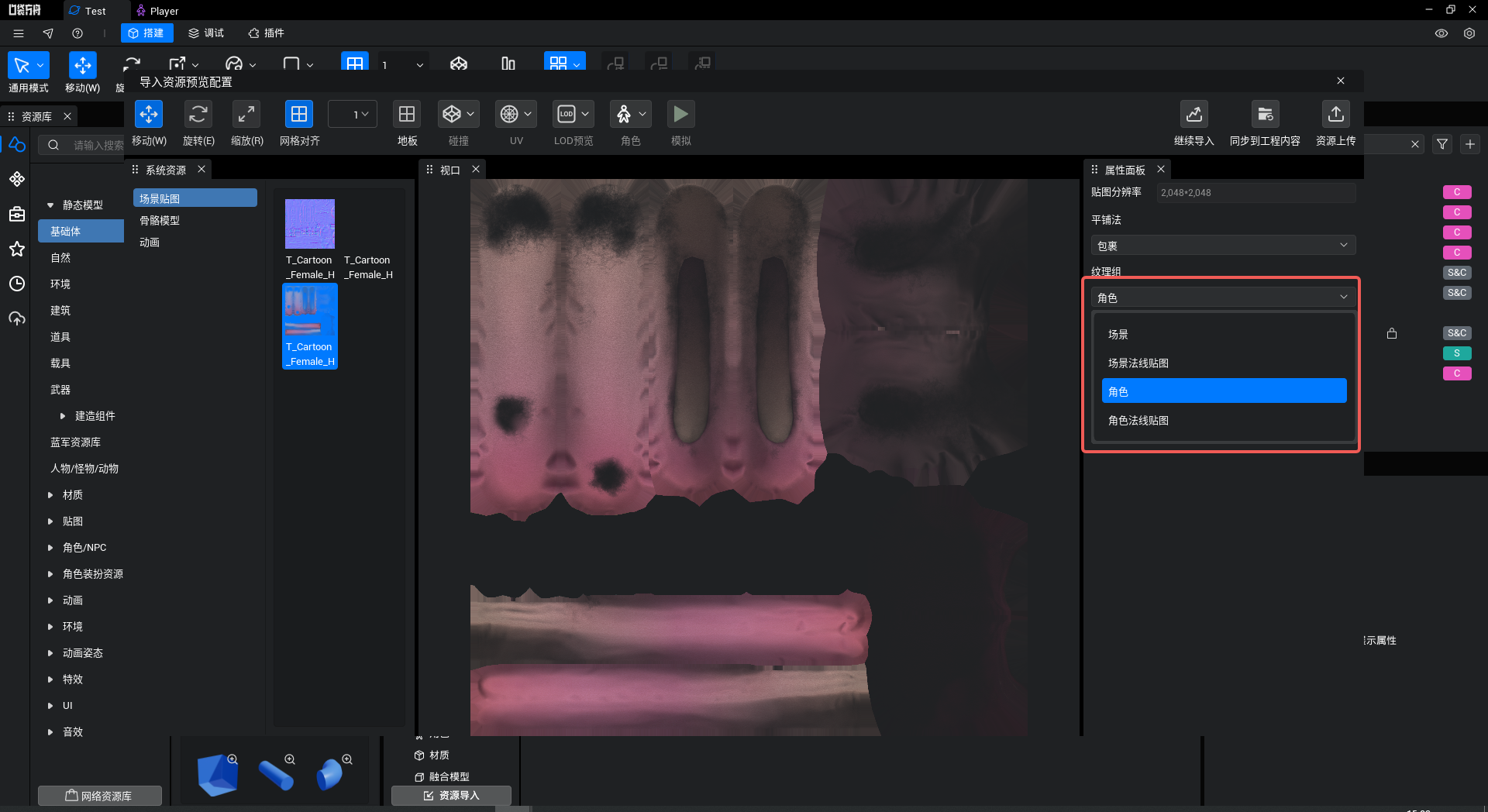Image resolution: width=1488 pixels, height=812 pixels.
Task: Open the grid value dropdown showing 1
Action: (353, 115)
